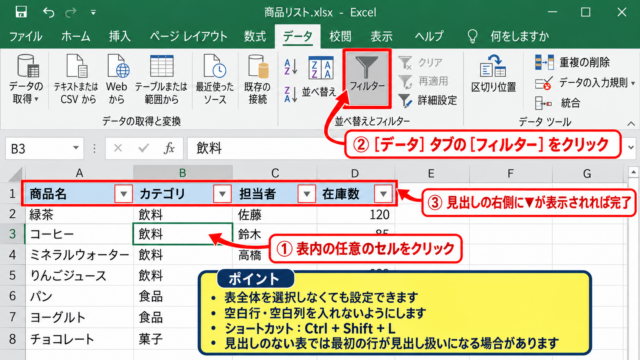Click the 再適用 filter button
Image resolution: width=640 pixels, height=360 pixels.
coord(423,81)
